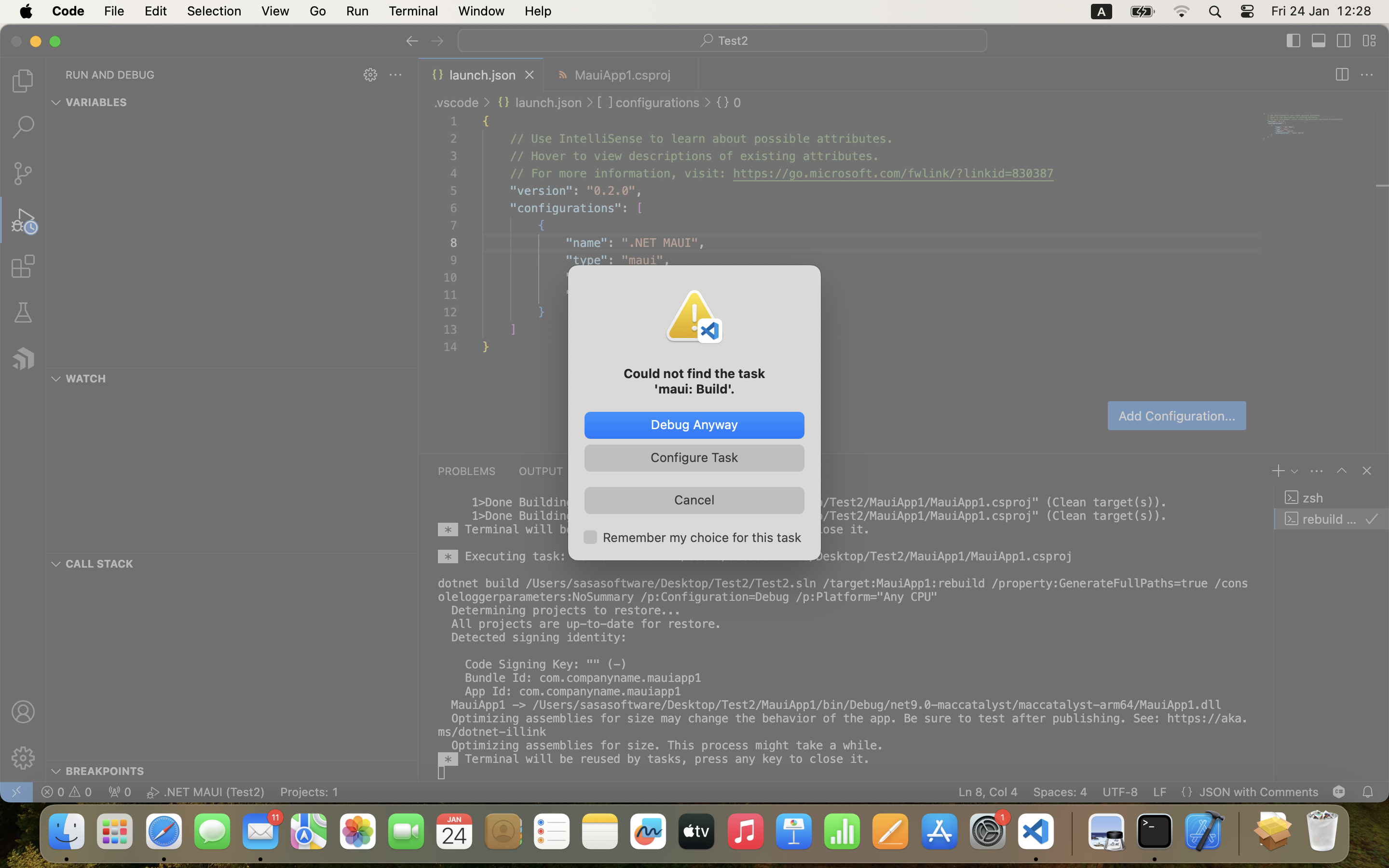This screenshot has width=1389, height=868.
Task: Open the Terminal menu in menu bar
Action: point(413,11)
